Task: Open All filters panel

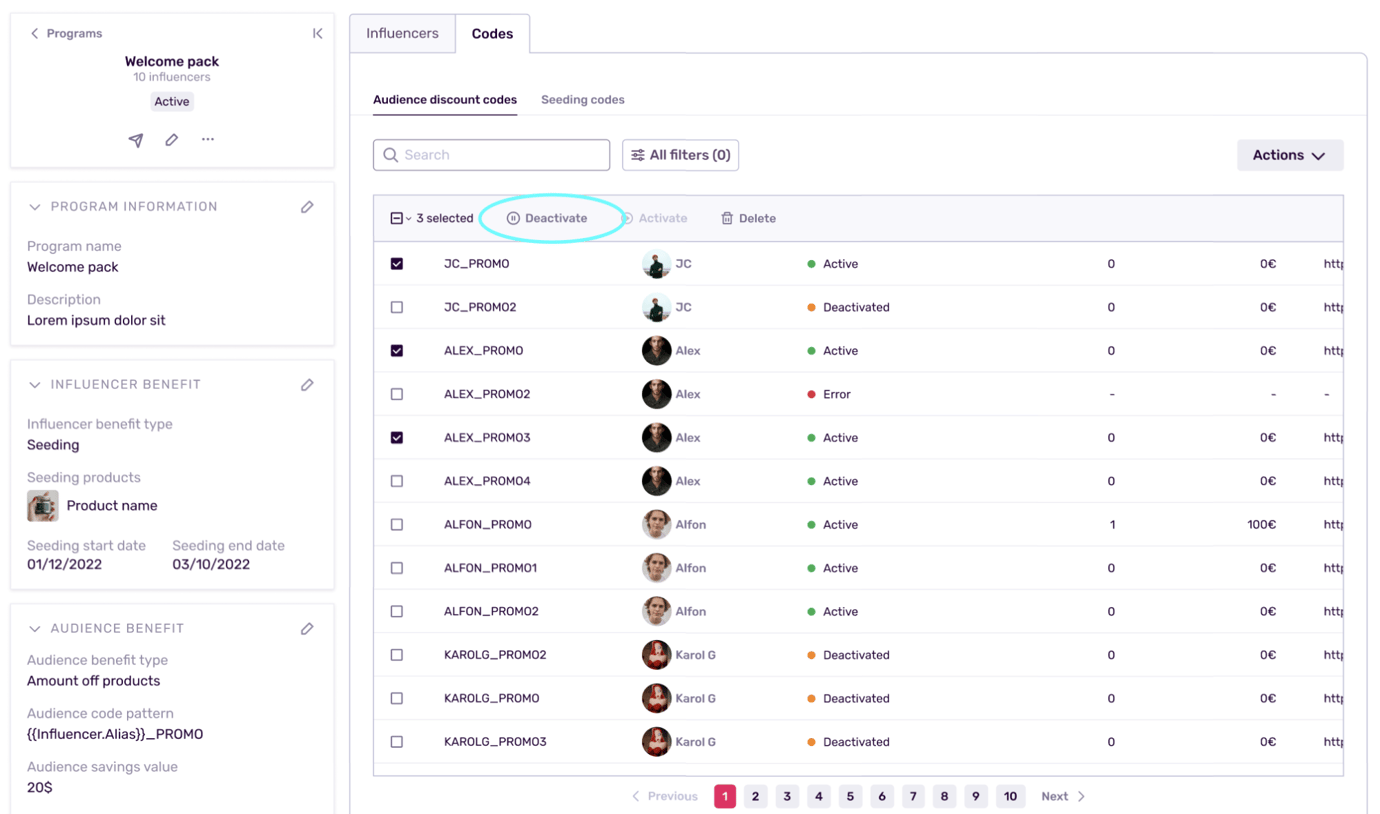Action: click(680, 155)
